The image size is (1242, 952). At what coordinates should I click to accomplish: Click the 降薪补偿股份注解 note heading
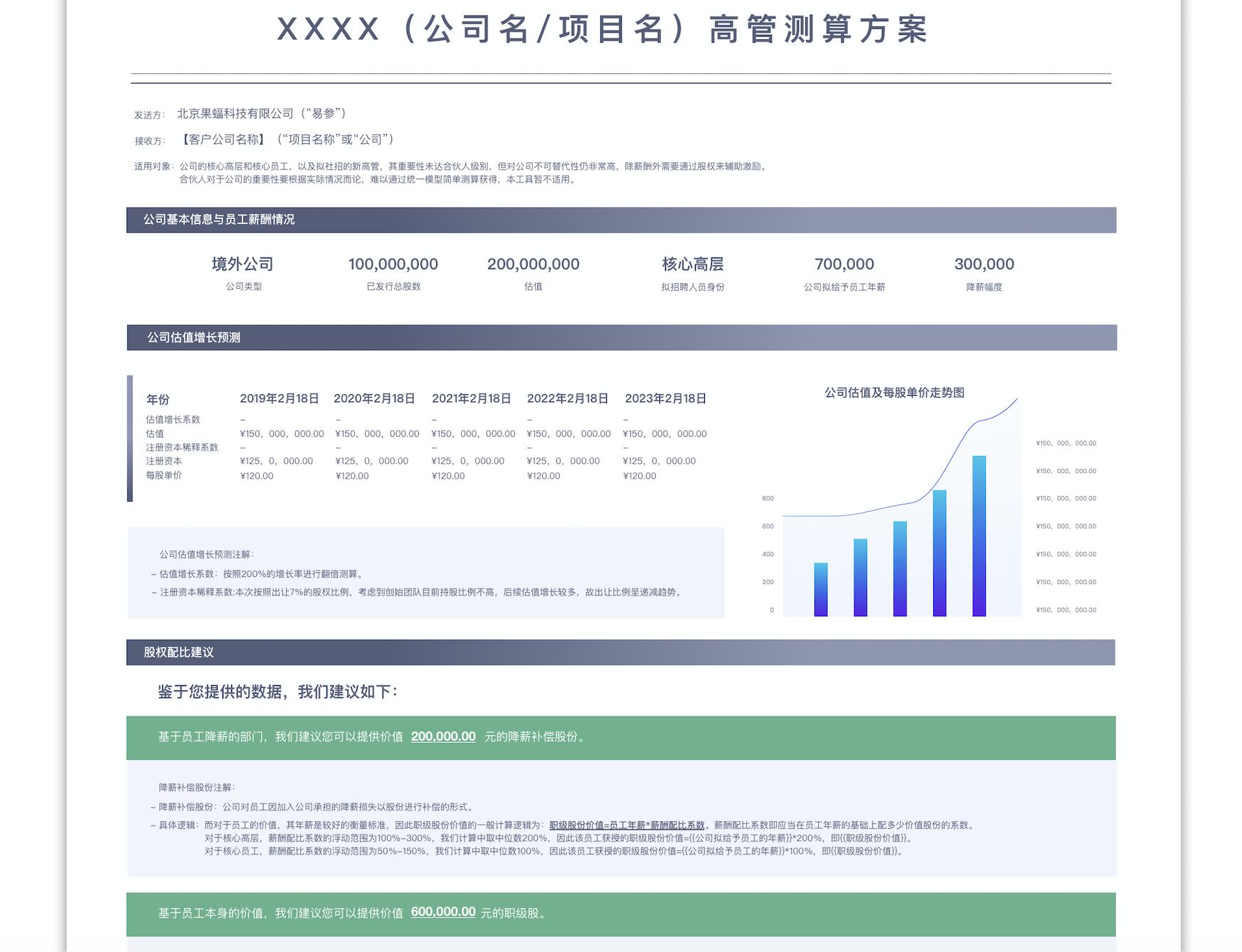[x=197, y=788]
